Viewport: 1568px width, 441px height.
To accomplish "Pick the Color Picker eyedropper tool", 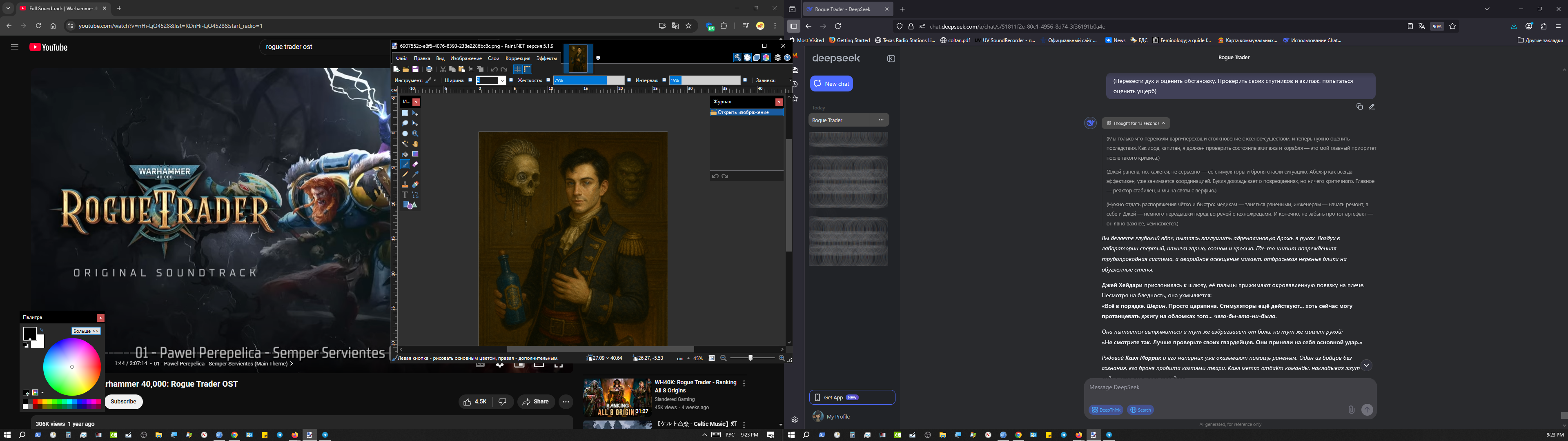I will (415, 175).
